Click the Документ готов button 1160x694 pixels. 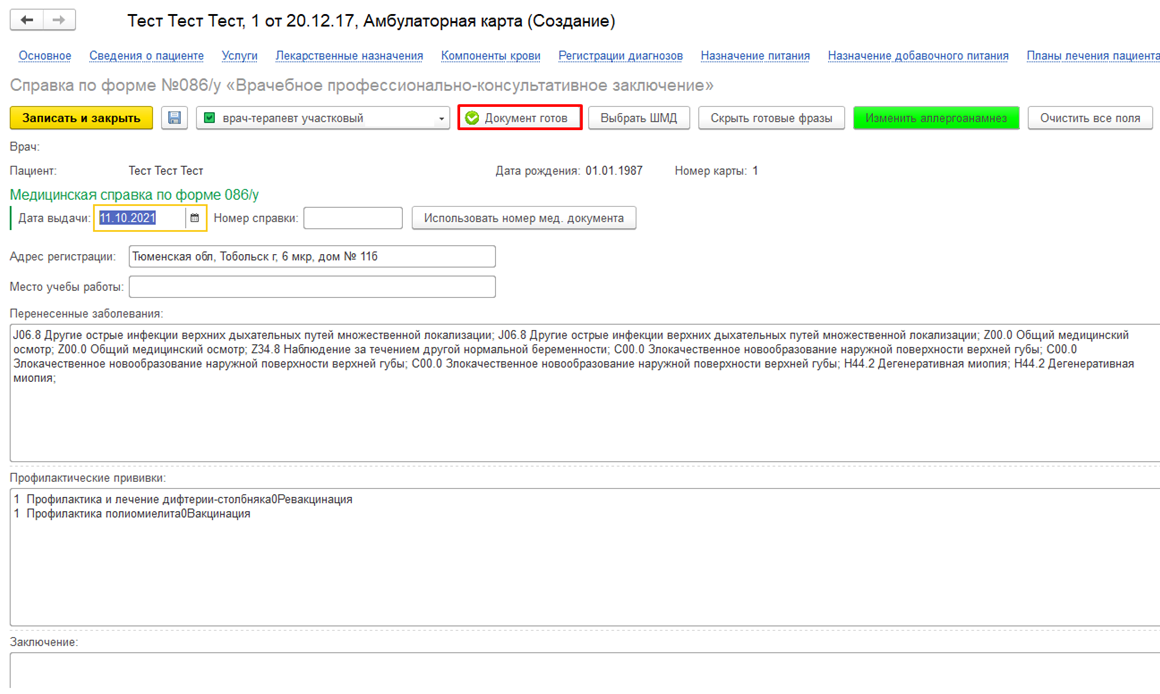point(520,118)
